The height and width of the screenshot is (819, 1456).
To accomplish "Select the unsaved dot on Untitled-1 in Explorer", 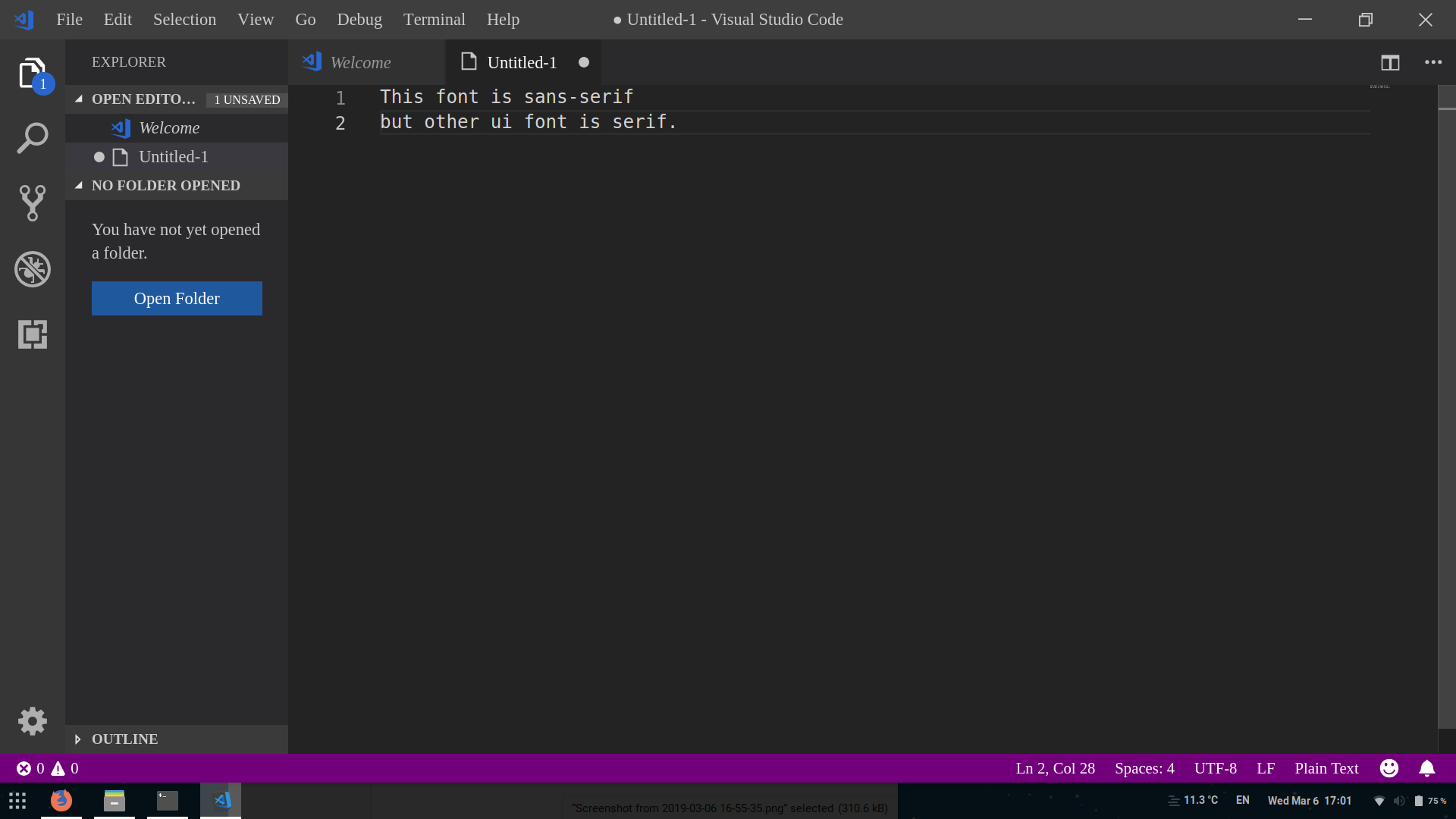I will coord(99,157).
